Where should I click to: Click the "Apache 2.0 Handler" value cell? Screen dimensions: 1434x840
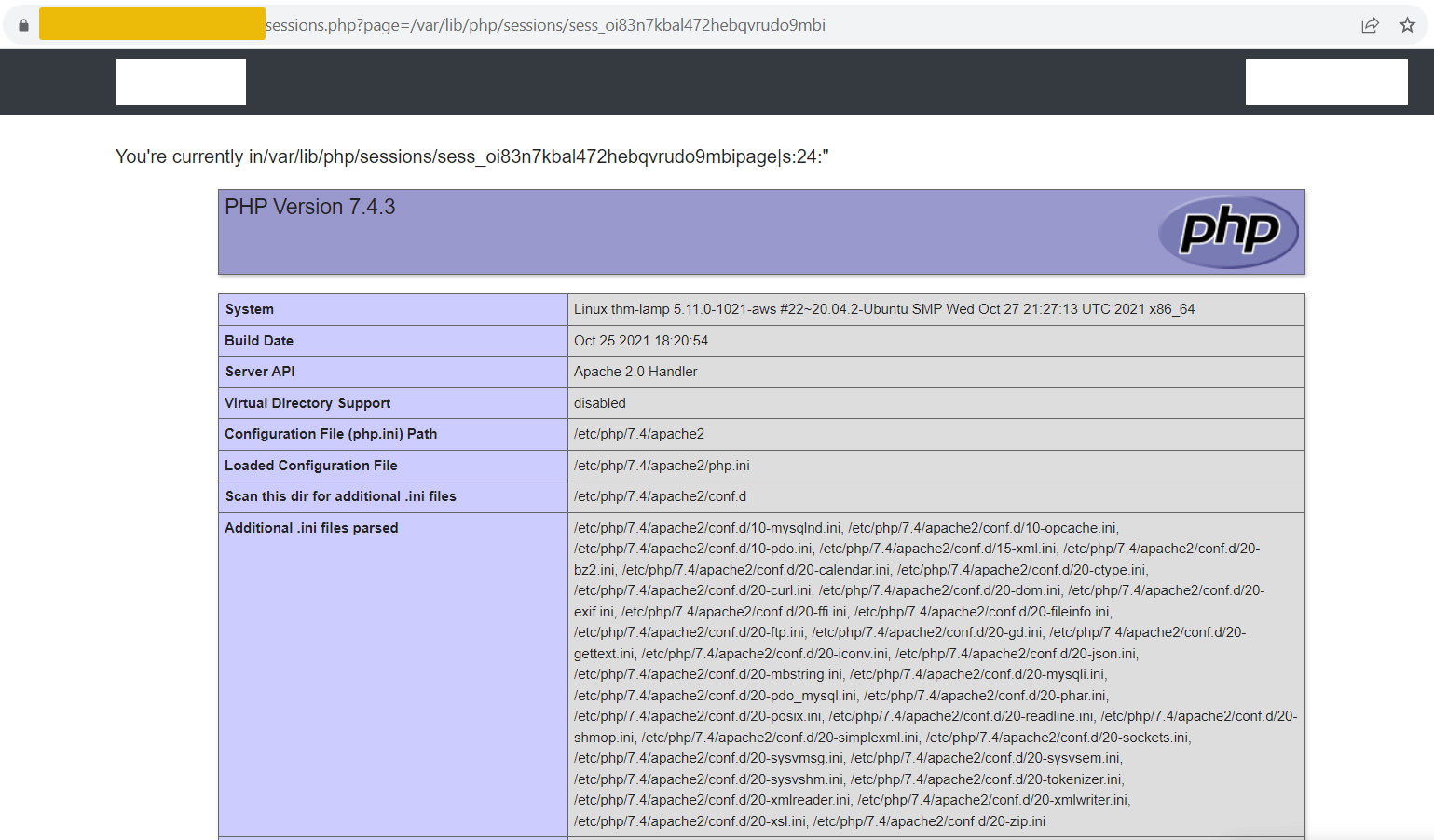click(x=635, y=372)
